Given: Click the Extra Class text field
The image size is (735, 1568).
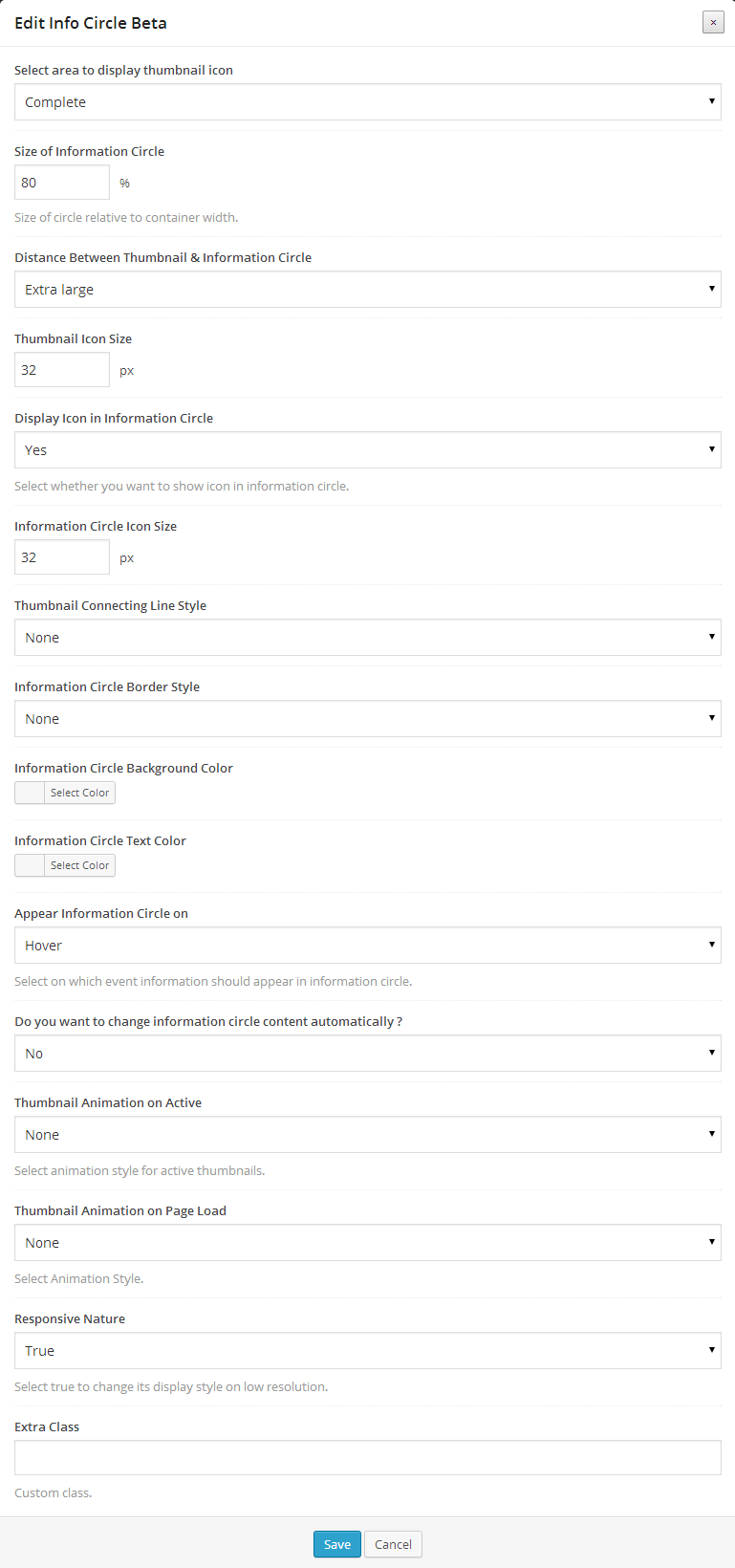Looking at the screenshot, I should click(367, 1458).
